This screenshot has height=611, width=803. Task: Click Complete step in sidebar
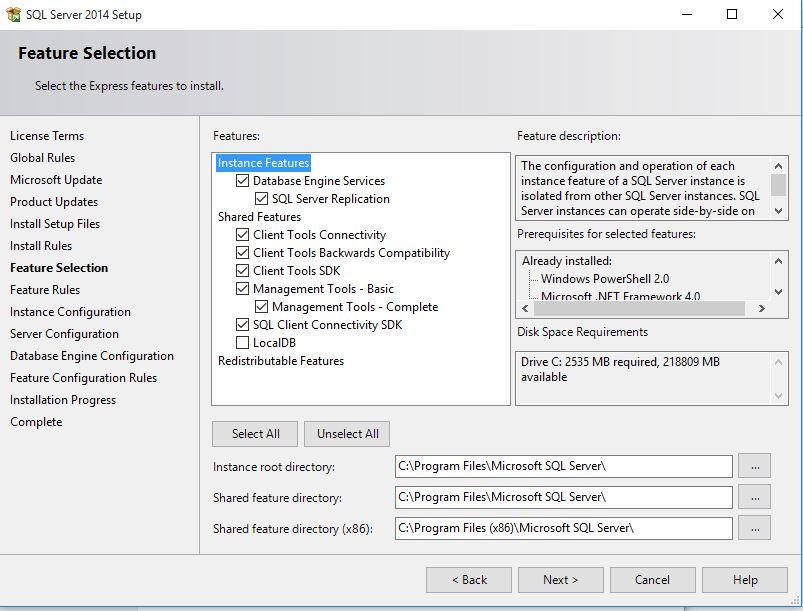pos(36,422)
